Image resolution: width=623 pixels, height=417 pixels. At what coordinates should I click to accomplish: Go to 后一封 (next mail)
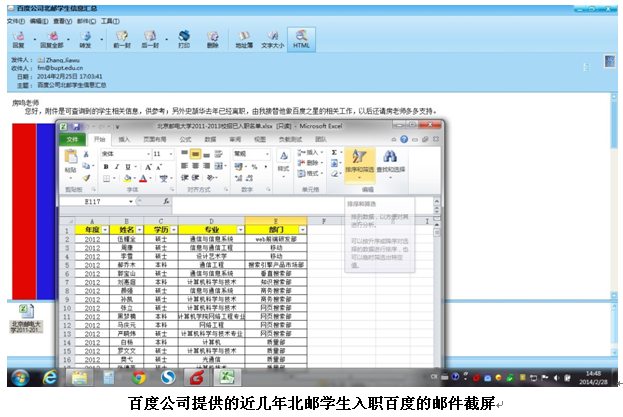tap(150, 39)
